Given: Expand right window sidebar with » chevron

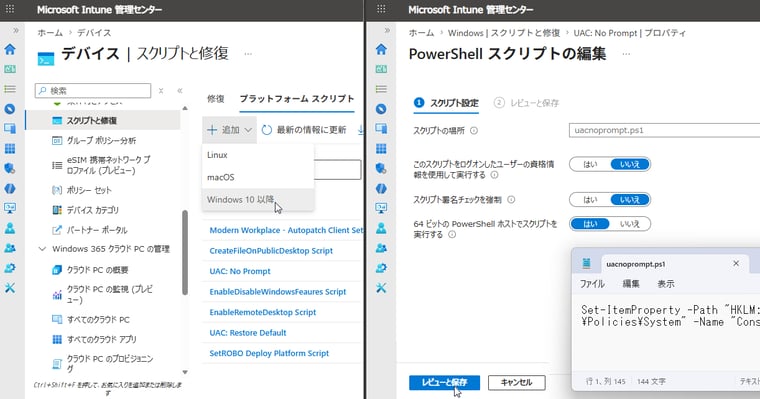Looking at the screenshot, I should (x=387, y=31).
